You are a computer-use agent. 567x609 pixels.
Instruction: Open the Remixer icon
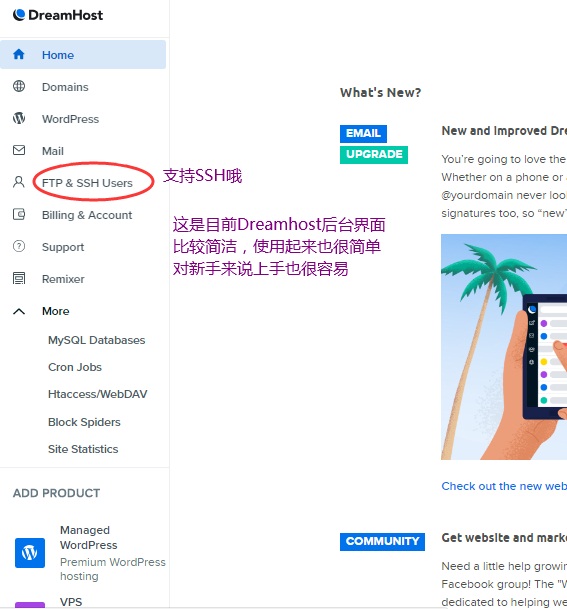click(x=19, y=278)
